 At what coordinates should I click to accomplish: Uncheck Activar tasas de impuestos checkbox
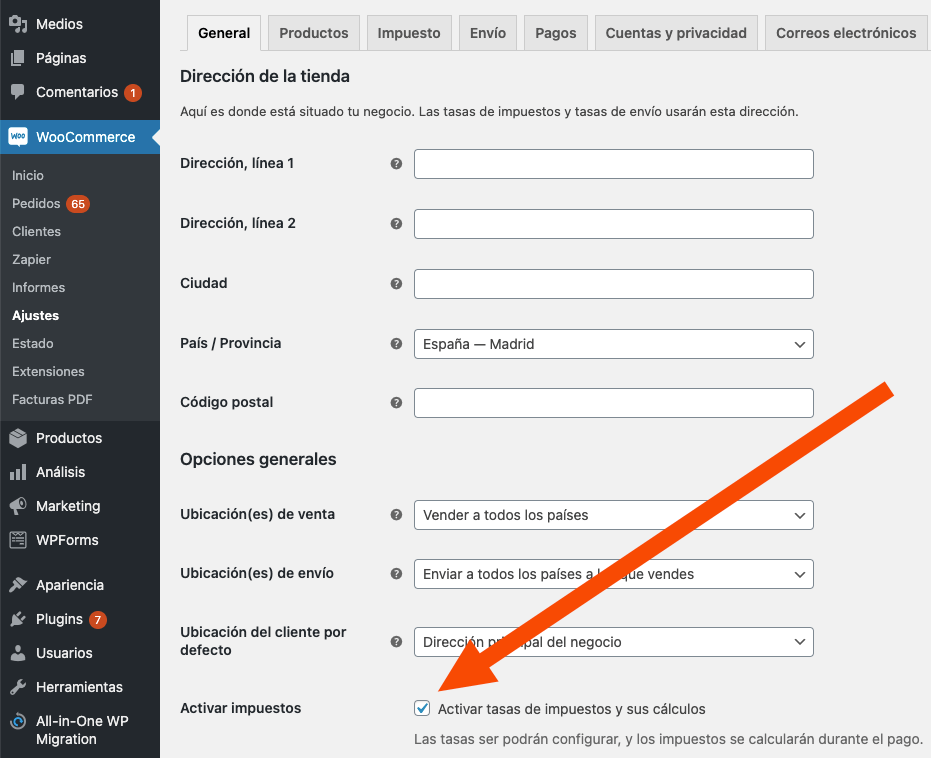point(423,709)
